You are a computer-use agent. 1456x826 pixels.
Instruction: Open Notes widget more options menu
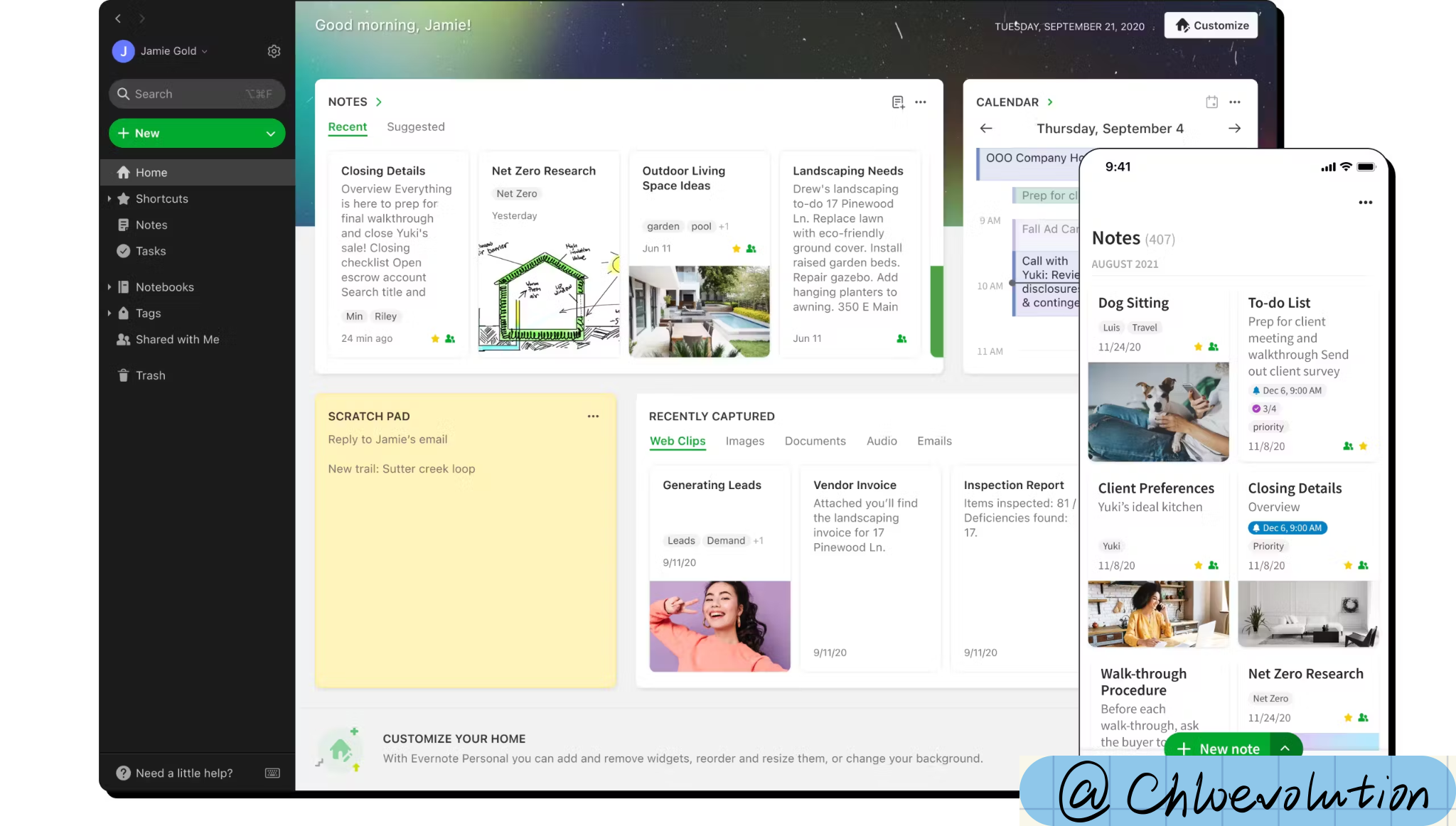(921, 102)
